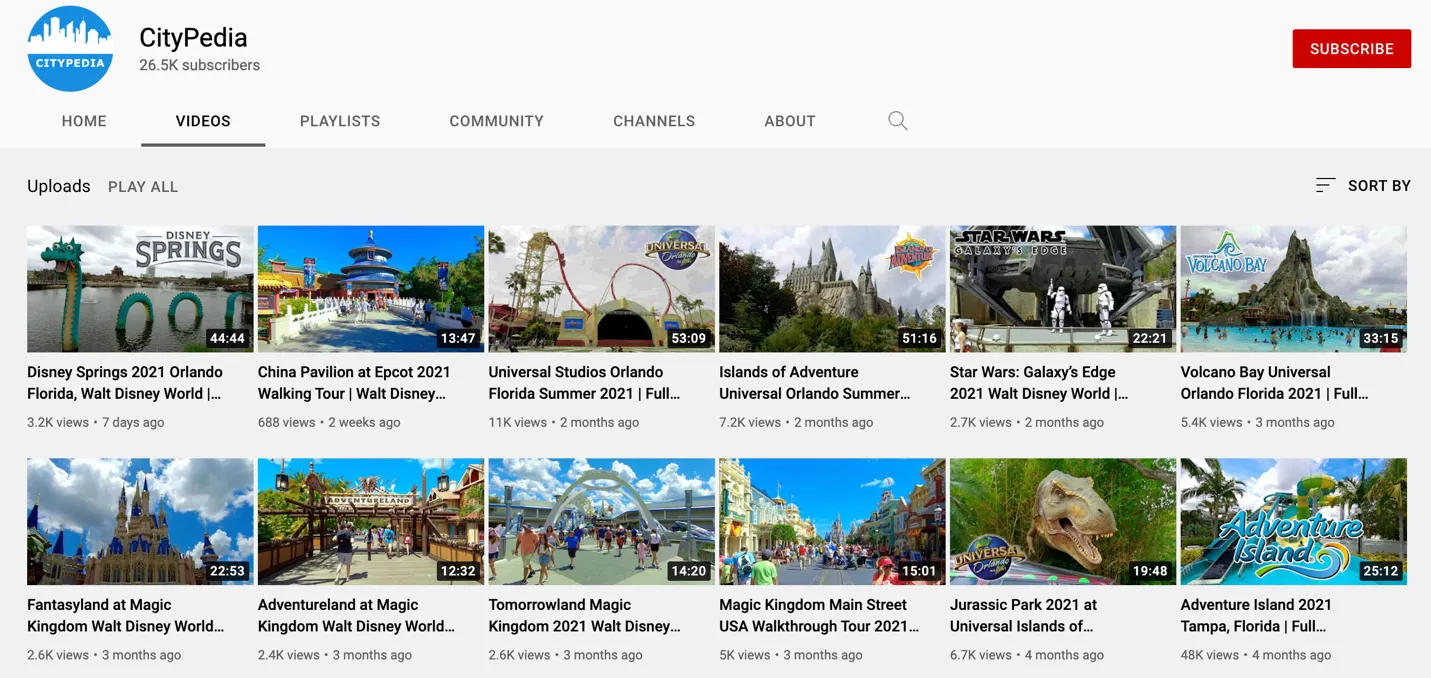Subscribe to the CityPedia channel
1431x678 pixels.
(1351, 49)
